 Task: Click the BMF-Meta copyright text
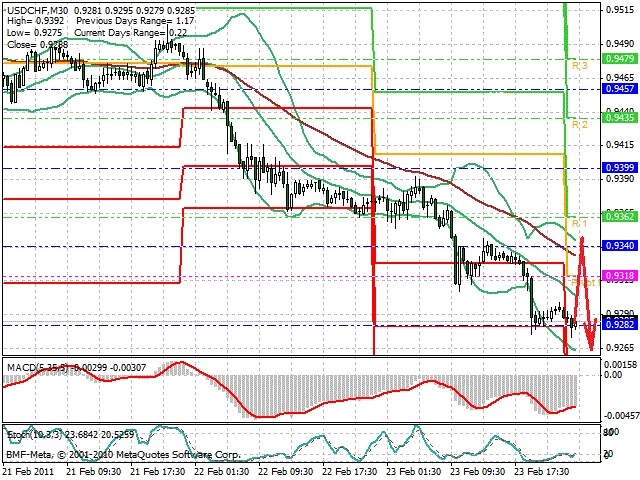pyautogui.click(x=123, y=454)
